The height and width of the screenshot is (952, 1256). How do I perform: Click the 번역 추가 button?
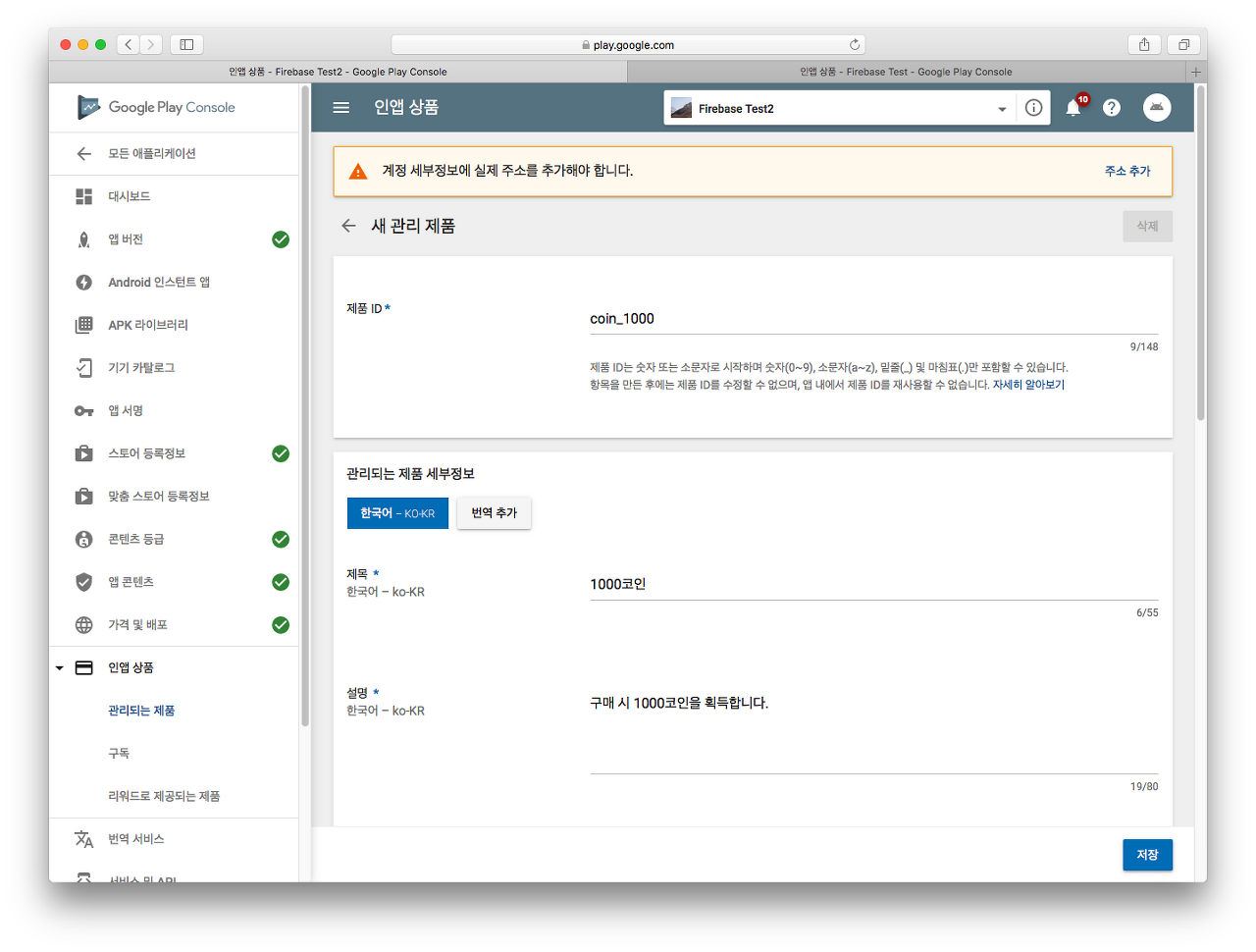pyautogui.click(x=495, y=513)
